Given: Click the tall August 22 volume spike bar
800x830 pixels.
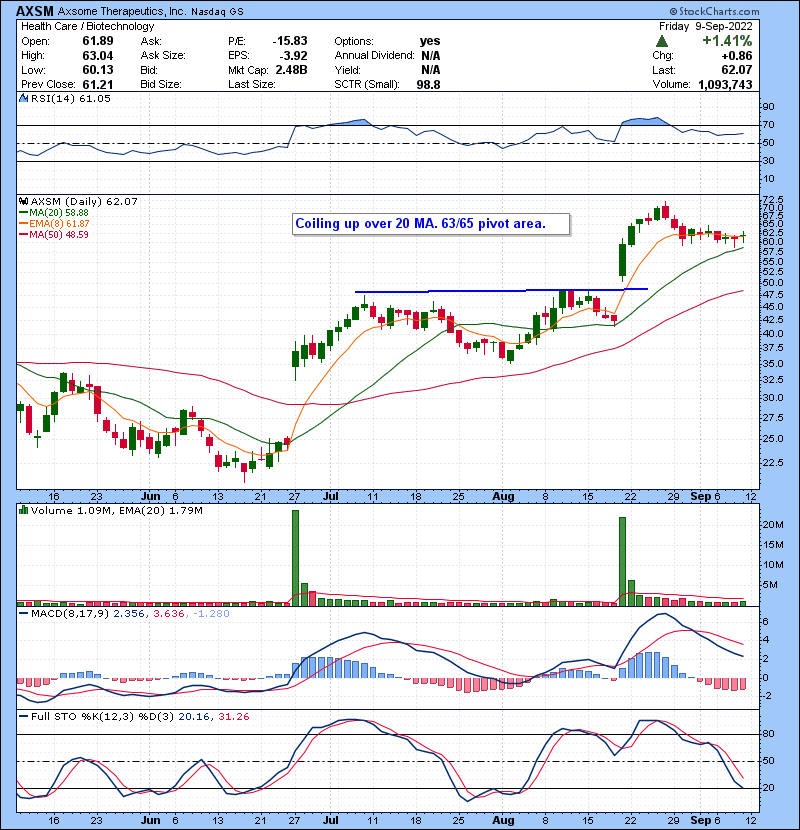Looking at the screenshot, I should click(622, 561).
